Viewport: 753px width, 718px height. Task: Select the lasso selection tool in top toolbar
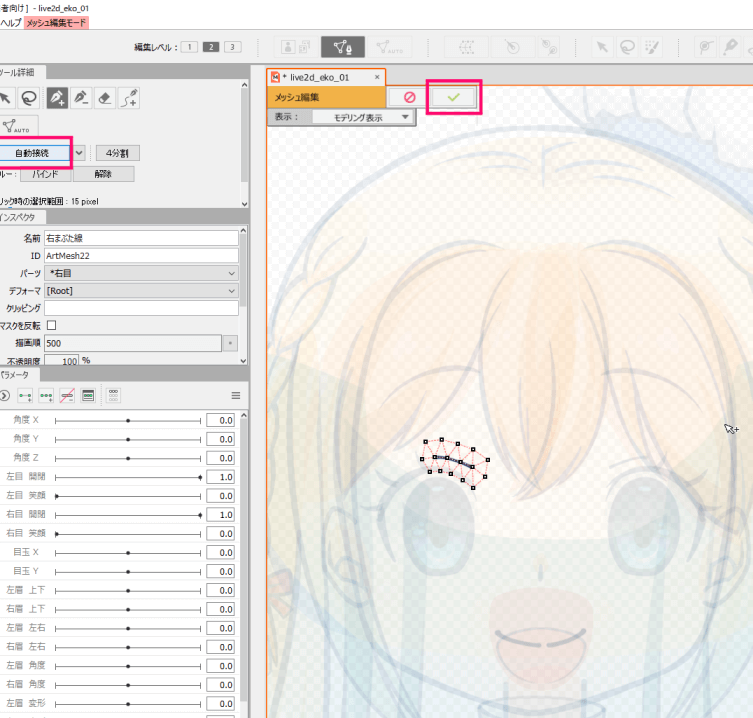pyautogui.click(x=627, y=47)
